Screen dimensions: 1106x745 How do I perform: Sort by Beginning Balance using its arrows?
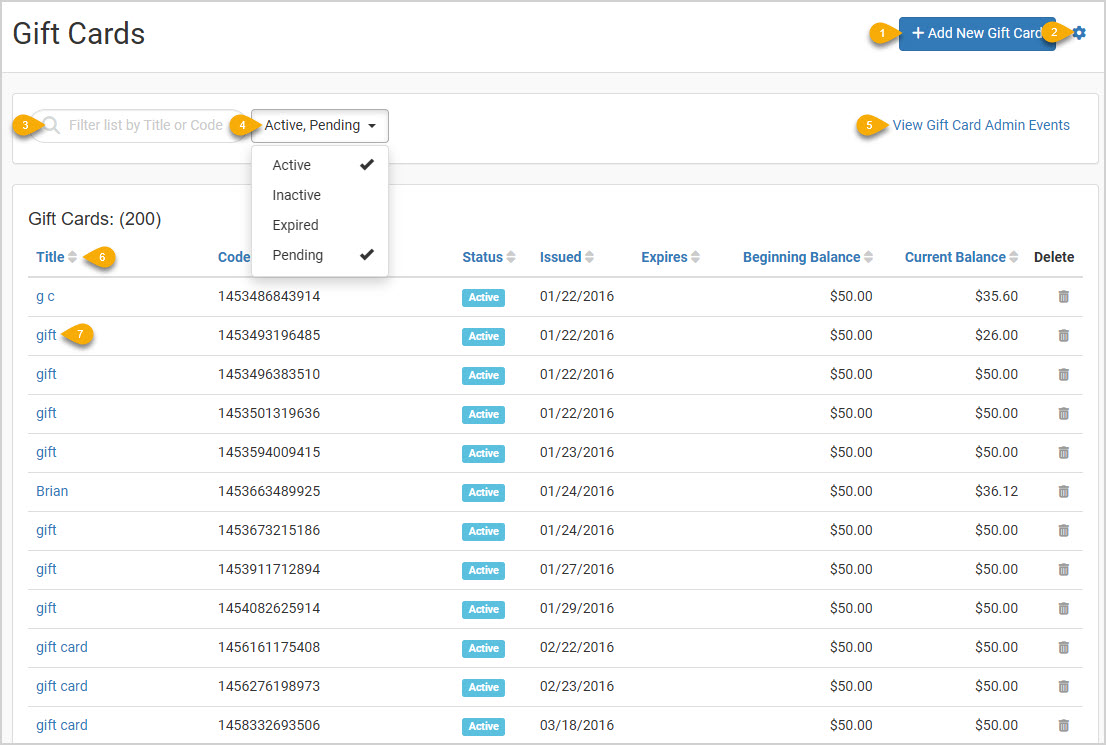(x=868, y=257)
